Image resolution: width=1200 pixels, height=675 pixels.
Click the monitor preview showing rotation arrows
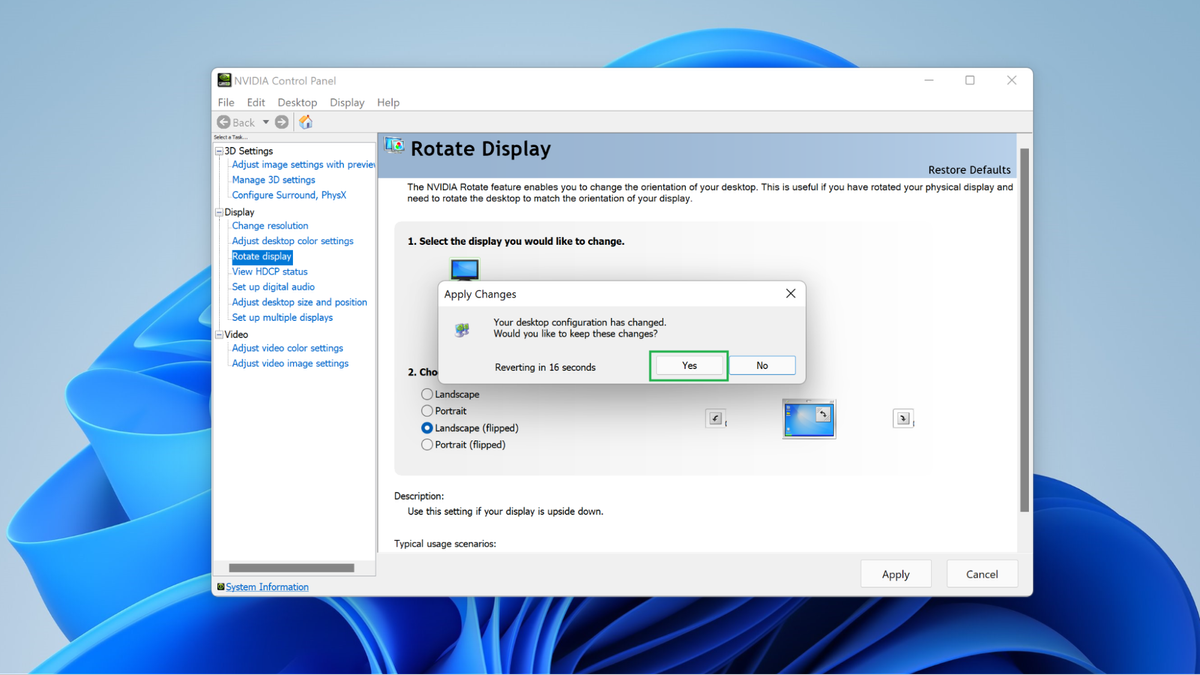point(808,418)
